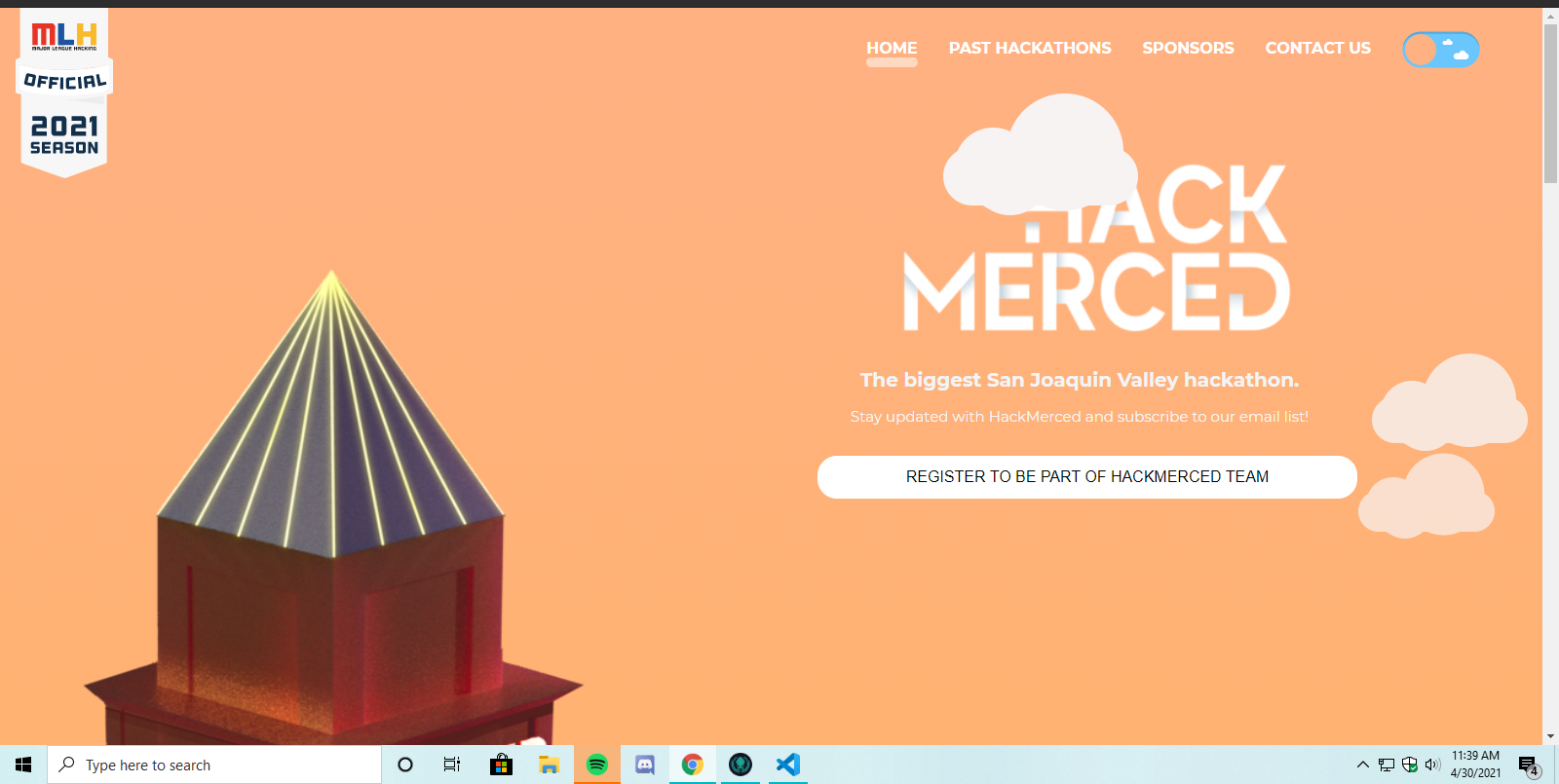Click the page vertical scrollbar thumb
1559x784 pixels.
(1550, 103)
